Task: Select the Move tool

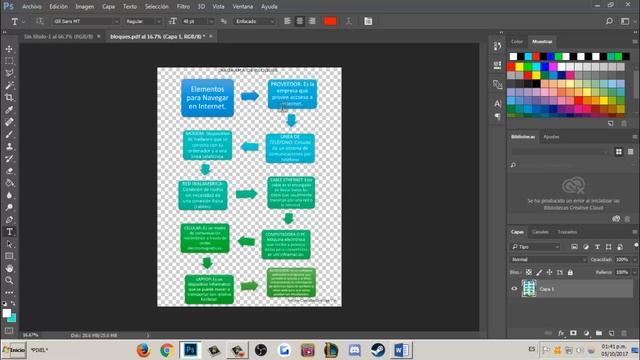Action: (9, 49)
